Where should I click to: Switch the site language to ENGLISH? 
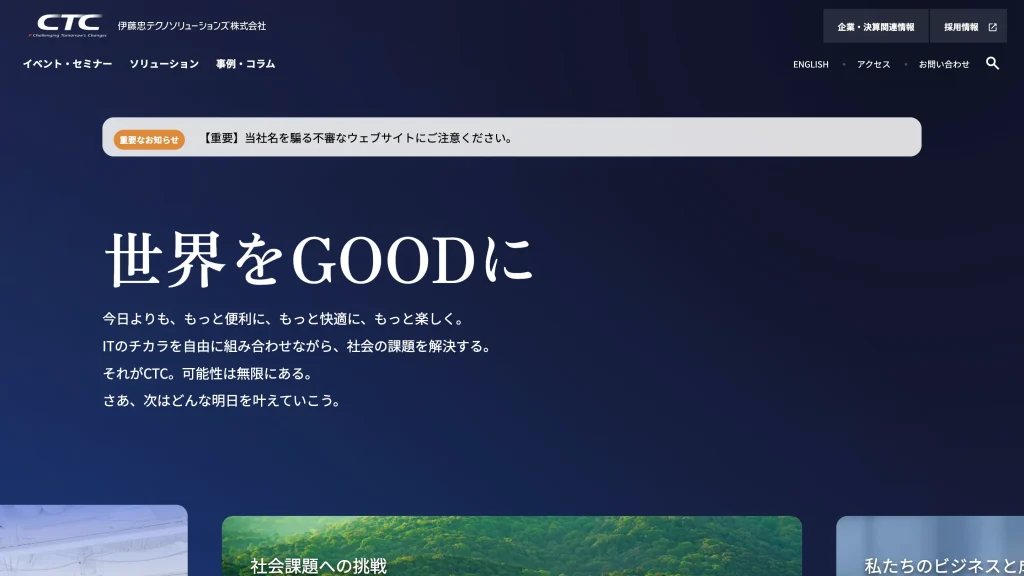[x=809, y=64]
